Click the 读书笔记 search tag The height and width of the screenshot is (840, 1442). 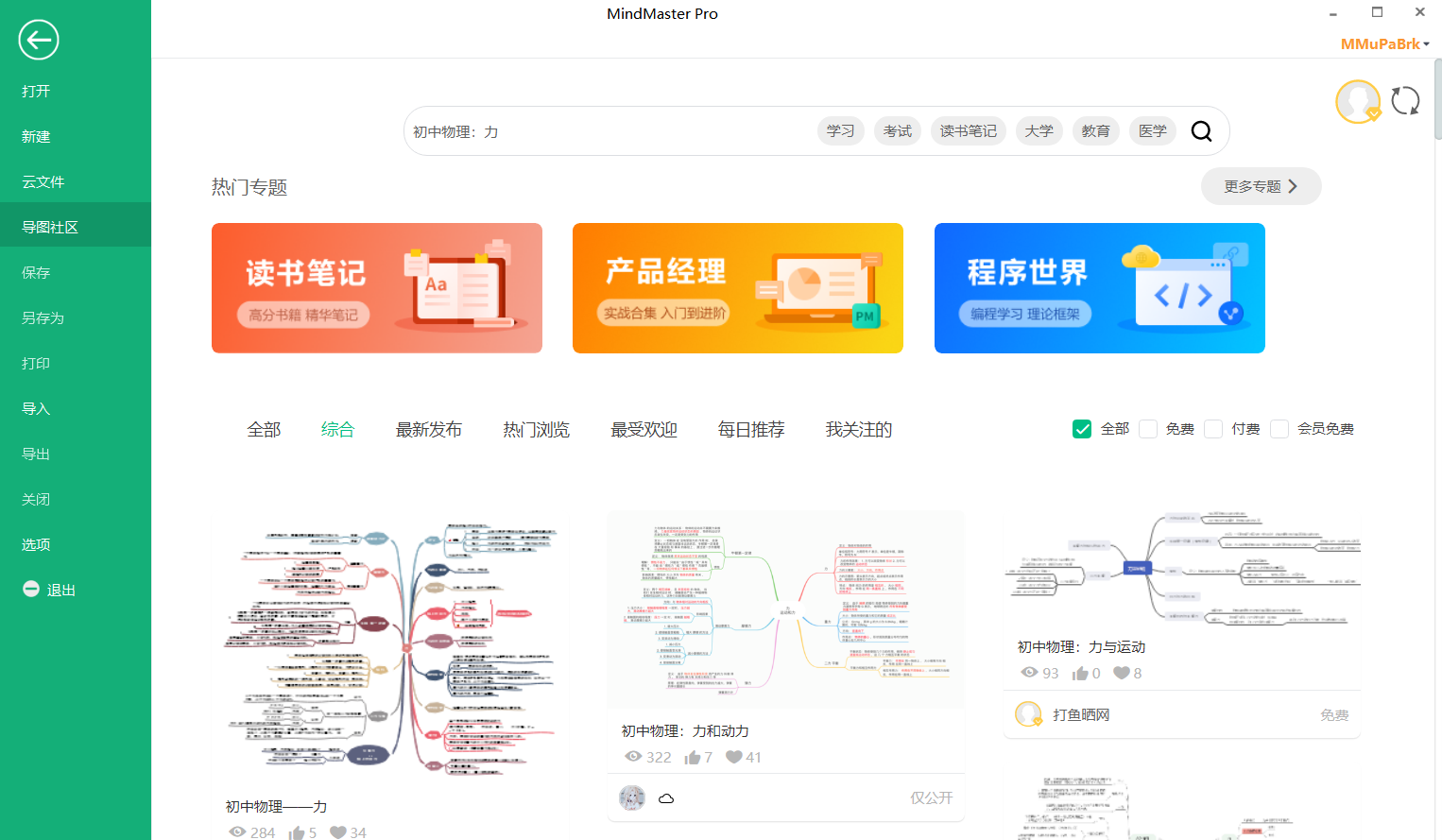(969, 131)
